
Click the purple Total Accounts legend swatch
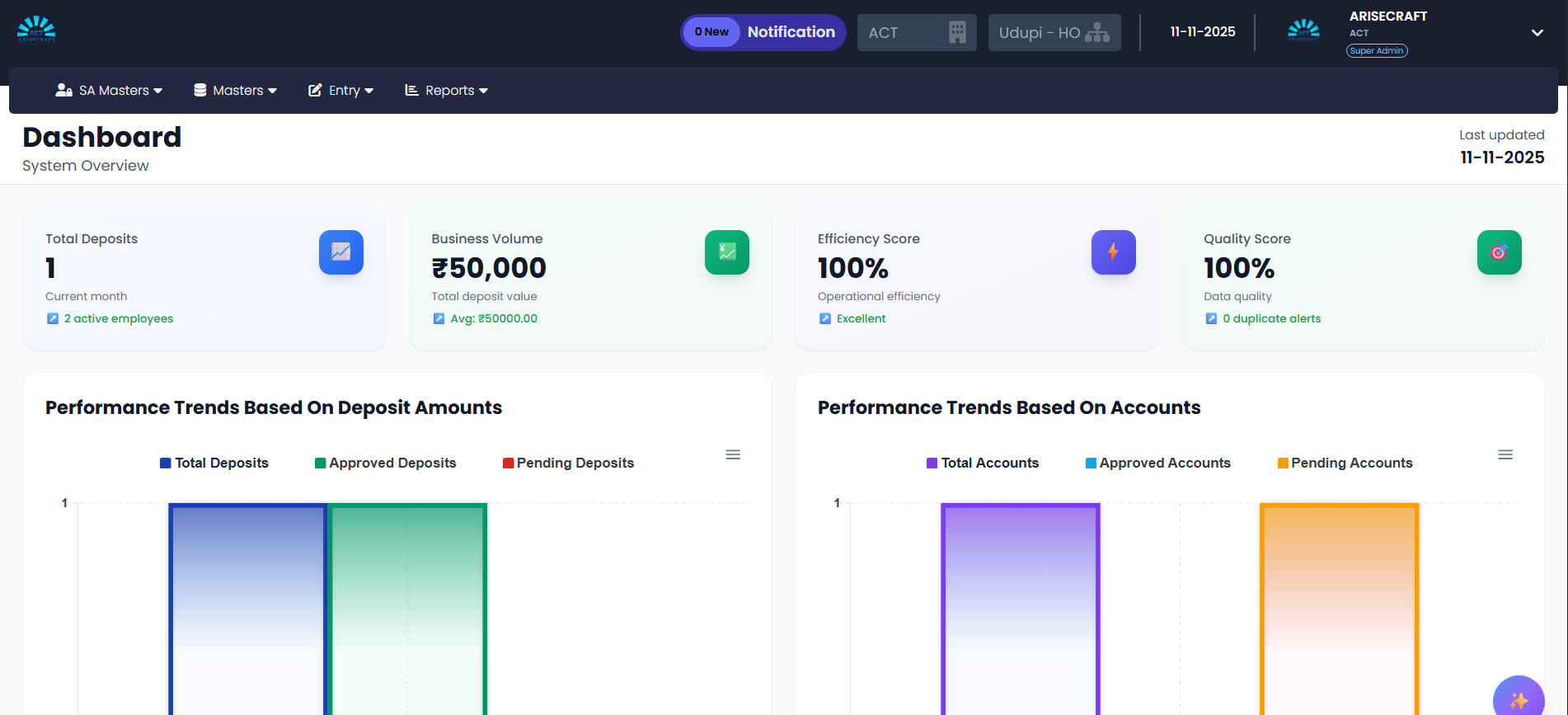pyautogui.click(x=932, y=463)
